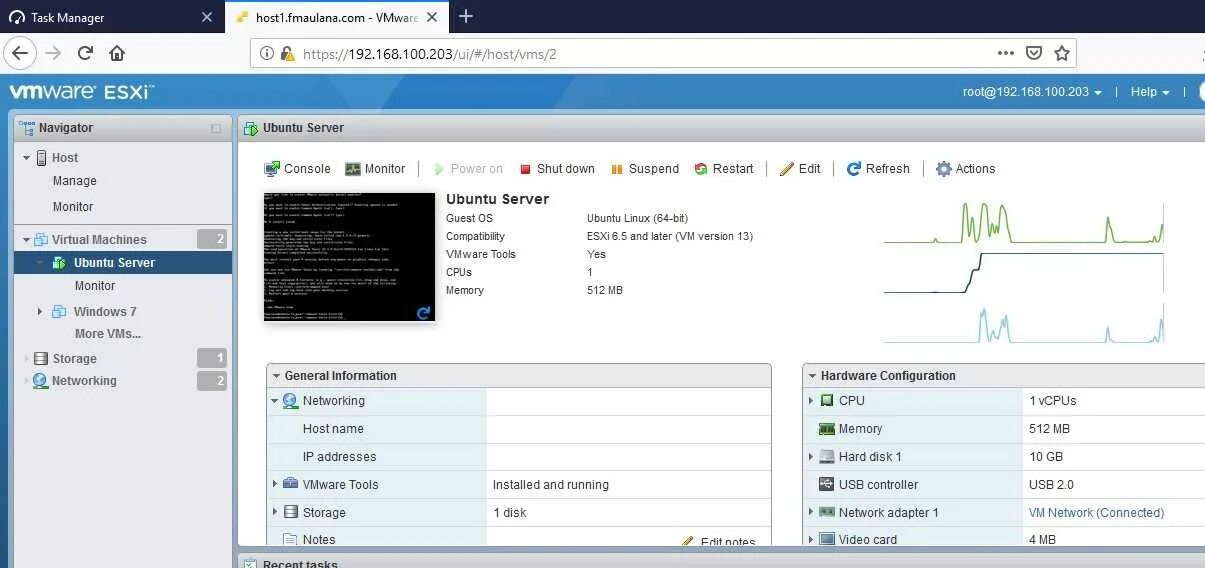Screen dimensions: 1205x568
Task: Bookmark this page with star
Action: [1062, 54]
